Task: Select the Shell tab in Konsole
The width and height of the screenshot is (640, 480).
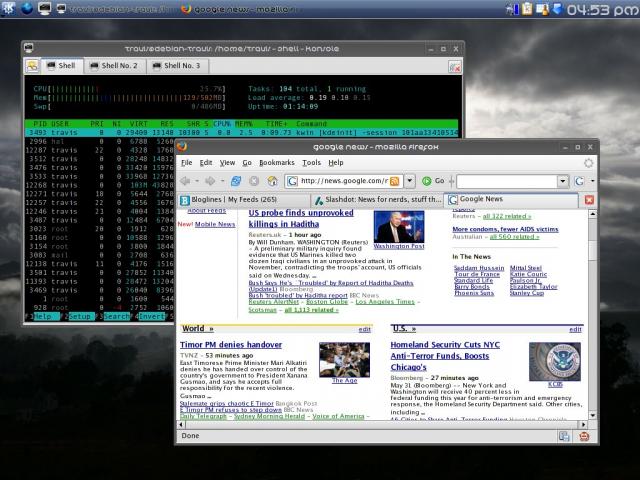Action: 61,66
